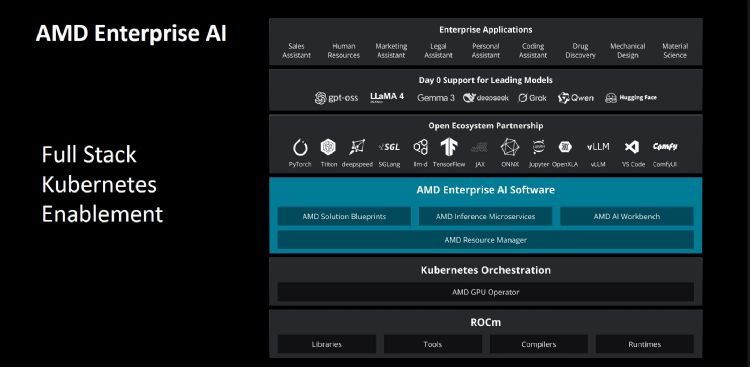Click the Personal Assistant label
The height and width of the screenshot is (367, 750).
pos(485,51)
